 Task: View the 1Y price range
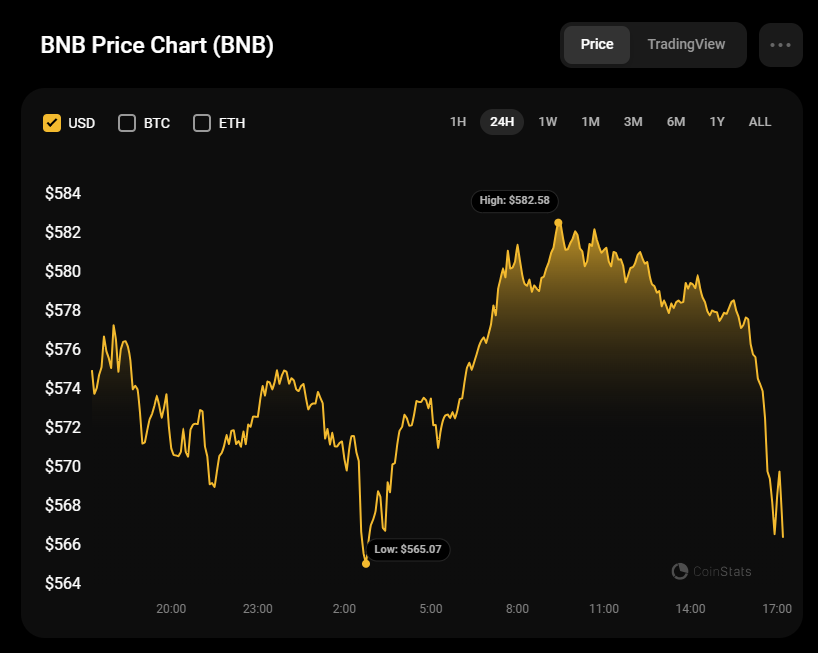pyautogui.click(x=717, y=122)
